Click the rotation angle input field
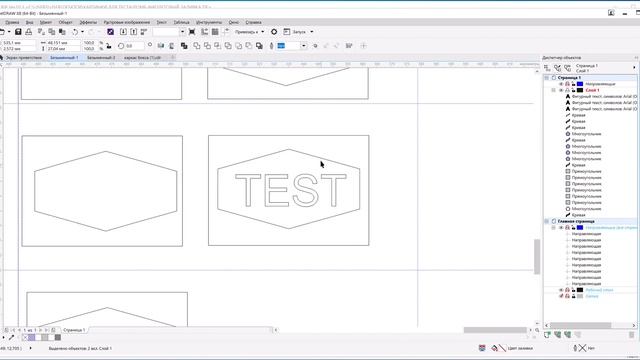Viewport: 640px width, 360px height. point(134,46)
